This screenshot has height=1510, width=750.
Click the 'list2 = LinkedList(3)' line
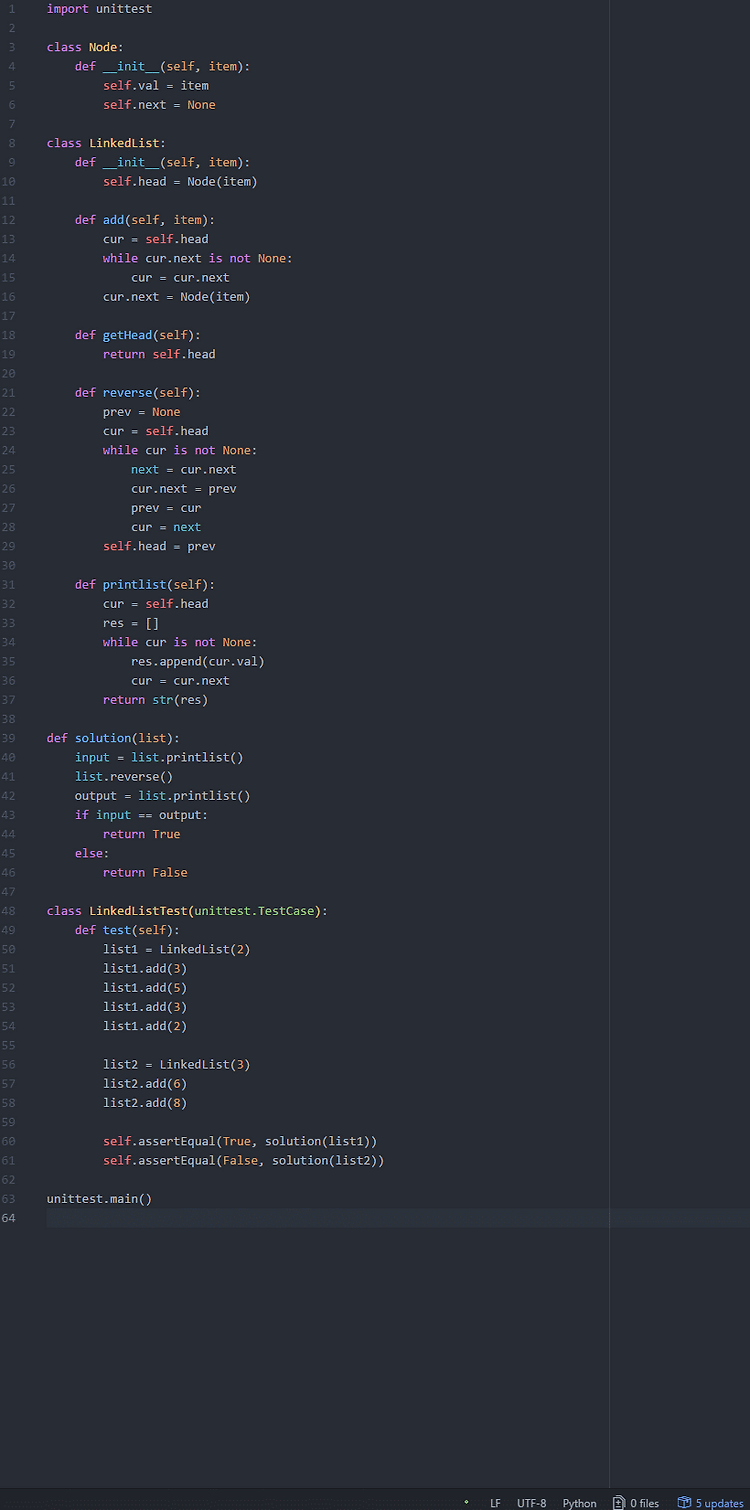177,1065
